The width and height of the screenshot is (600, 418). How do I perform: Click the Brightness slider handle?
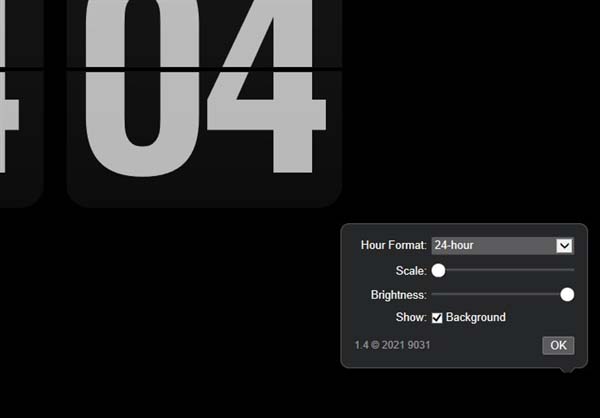click(x=567, y=295)
